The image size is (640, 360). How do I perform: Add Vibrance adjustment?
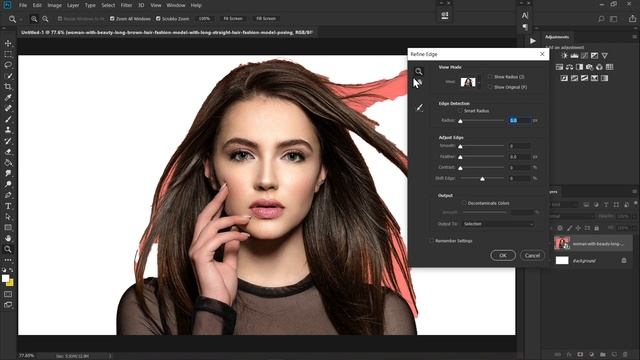tap(604, 56)
